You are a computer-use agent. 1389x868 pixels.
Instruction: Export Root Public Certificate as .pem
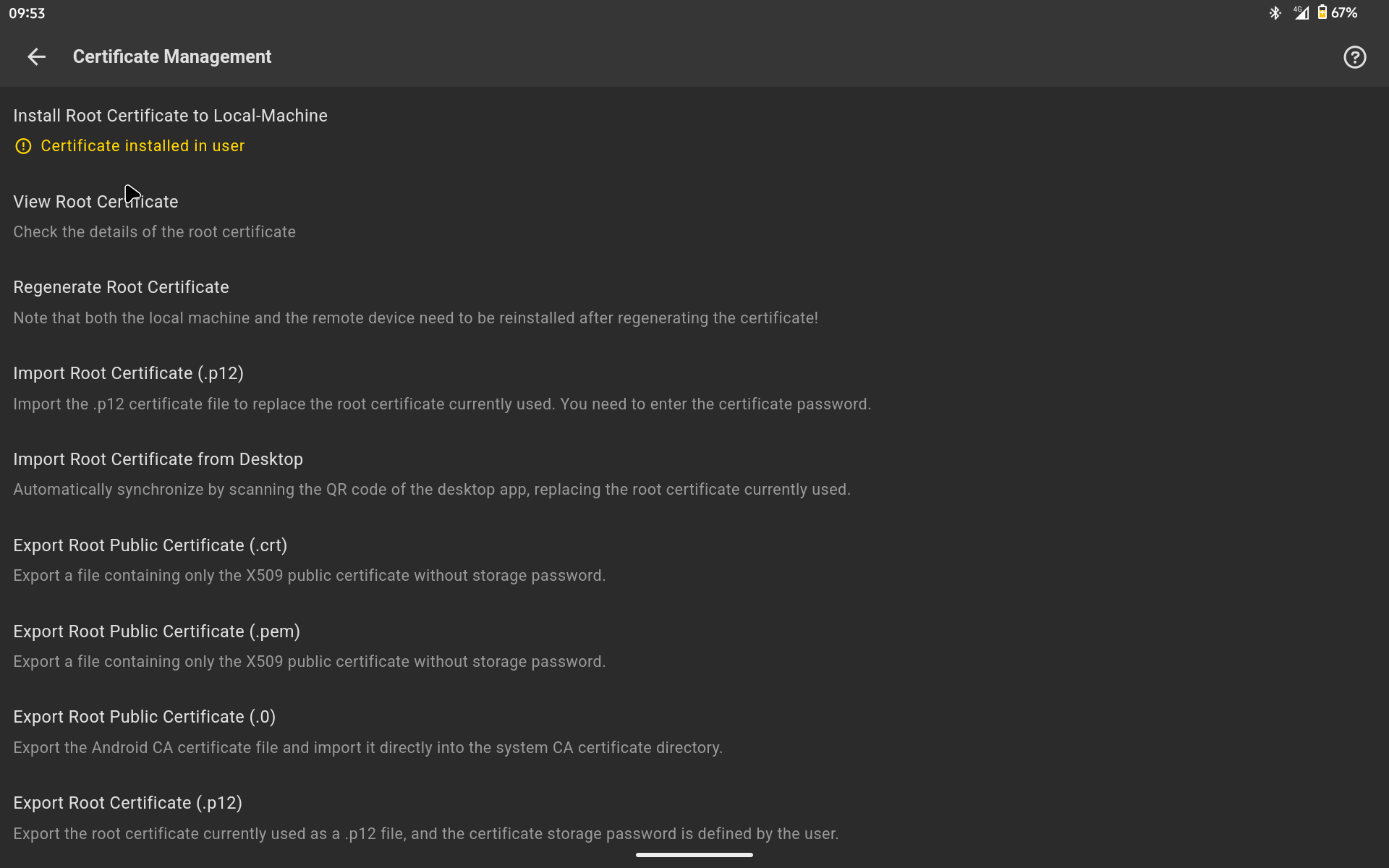click(x=156, y=631)
